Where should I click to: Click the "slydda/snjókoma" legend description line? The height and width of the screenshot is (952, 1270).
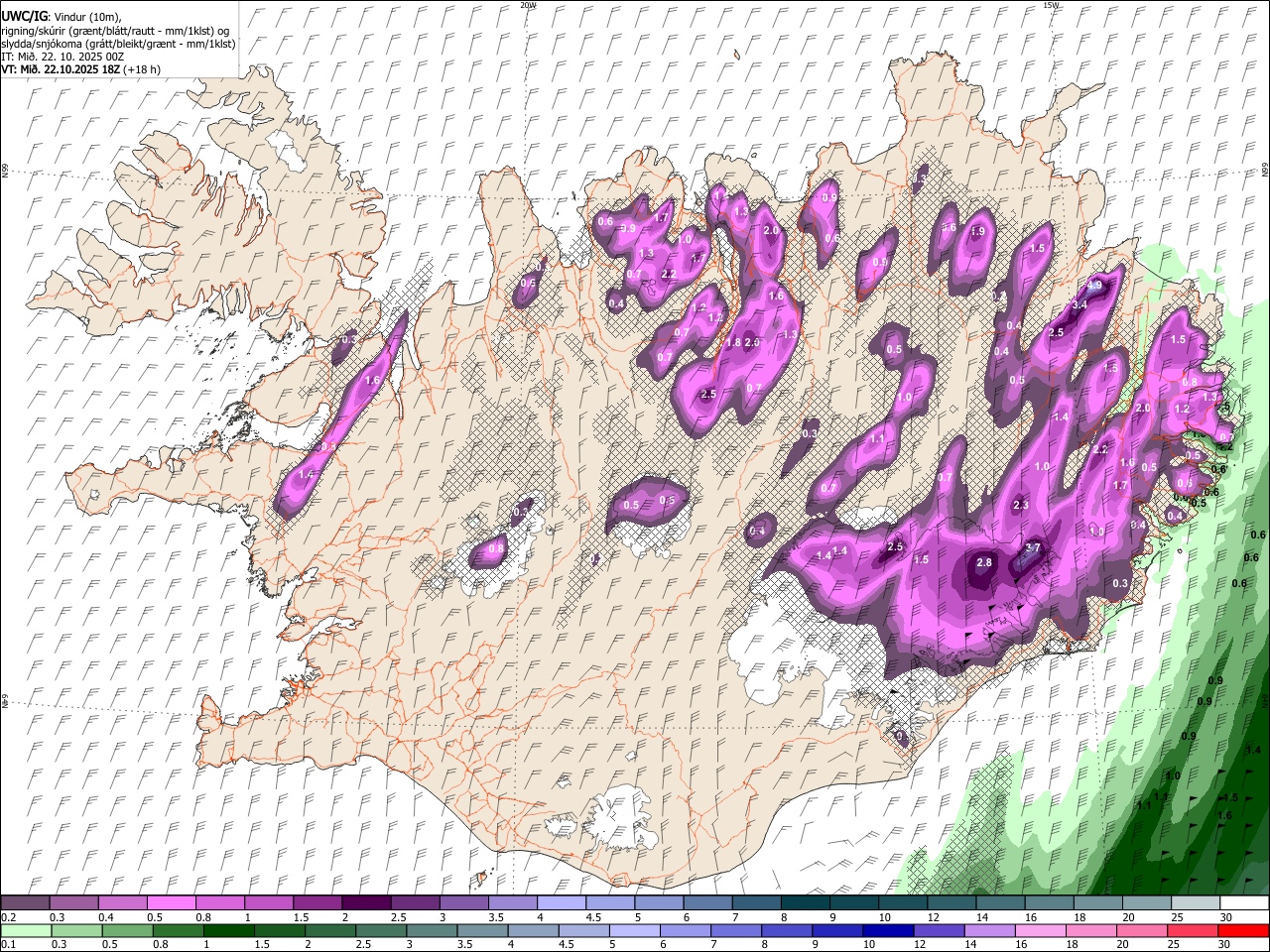pos(118,44)
